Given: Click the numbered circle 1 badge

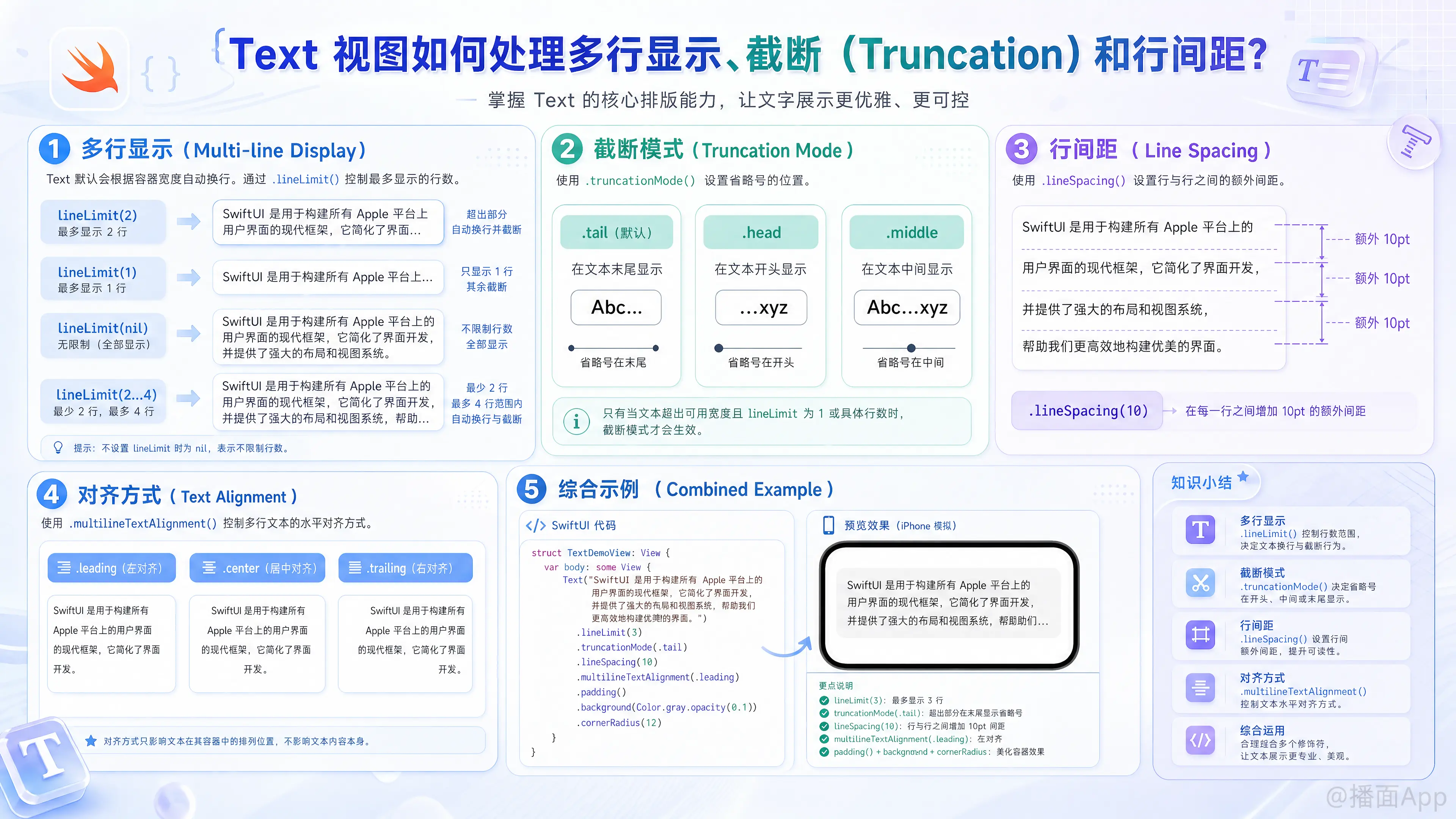Looking at the screenshot, I should point(54,149).
